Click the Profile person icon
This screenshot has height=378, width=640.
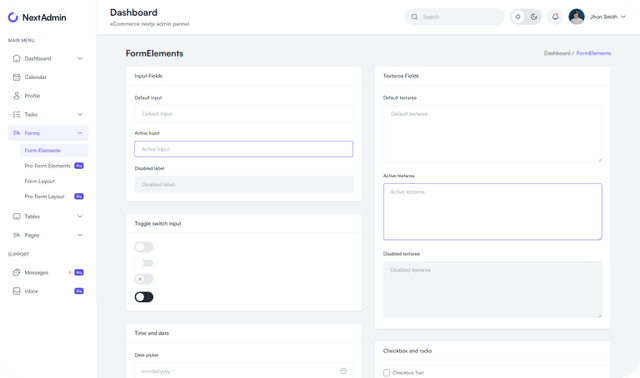(16, 96)
